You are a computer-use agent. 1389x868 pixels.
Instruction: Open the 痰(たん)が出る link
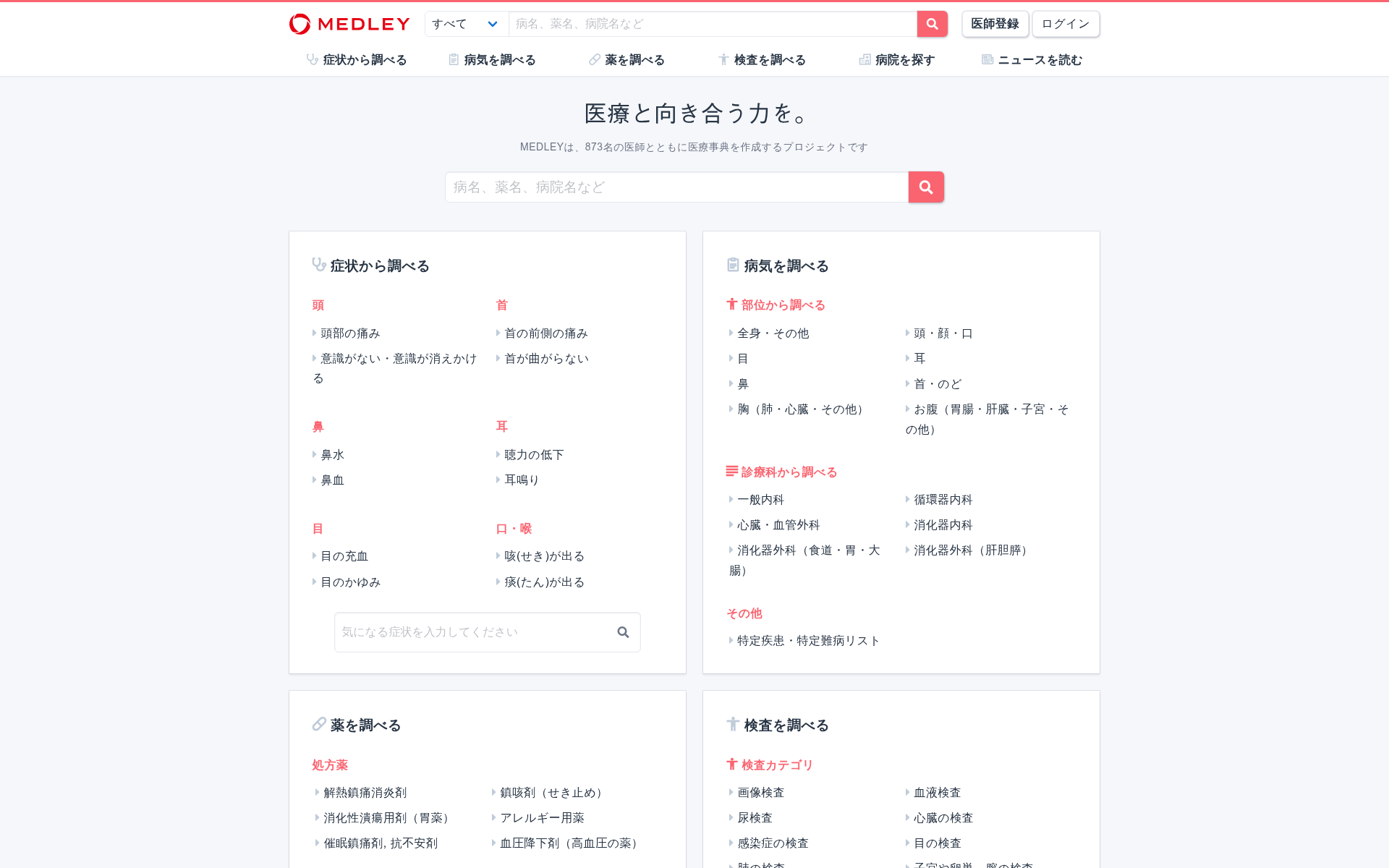tap(544, 582)
